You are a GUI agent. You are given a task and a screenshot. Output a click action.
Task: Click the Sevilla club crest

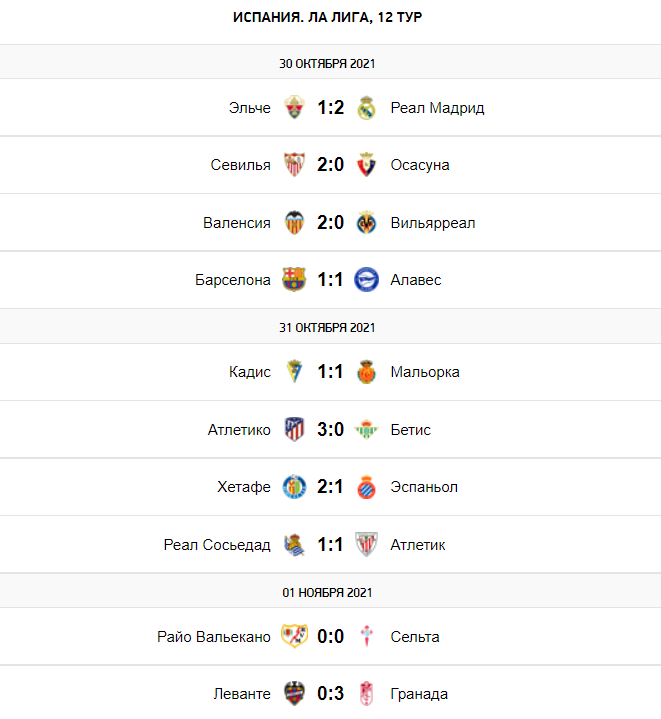click(x=294, y=165)
